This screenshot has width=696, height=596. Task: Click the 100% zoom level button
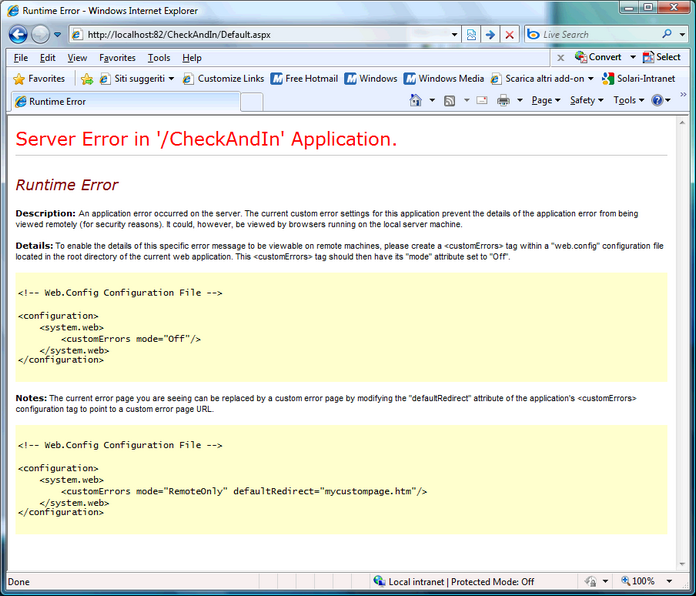(637, 581)
